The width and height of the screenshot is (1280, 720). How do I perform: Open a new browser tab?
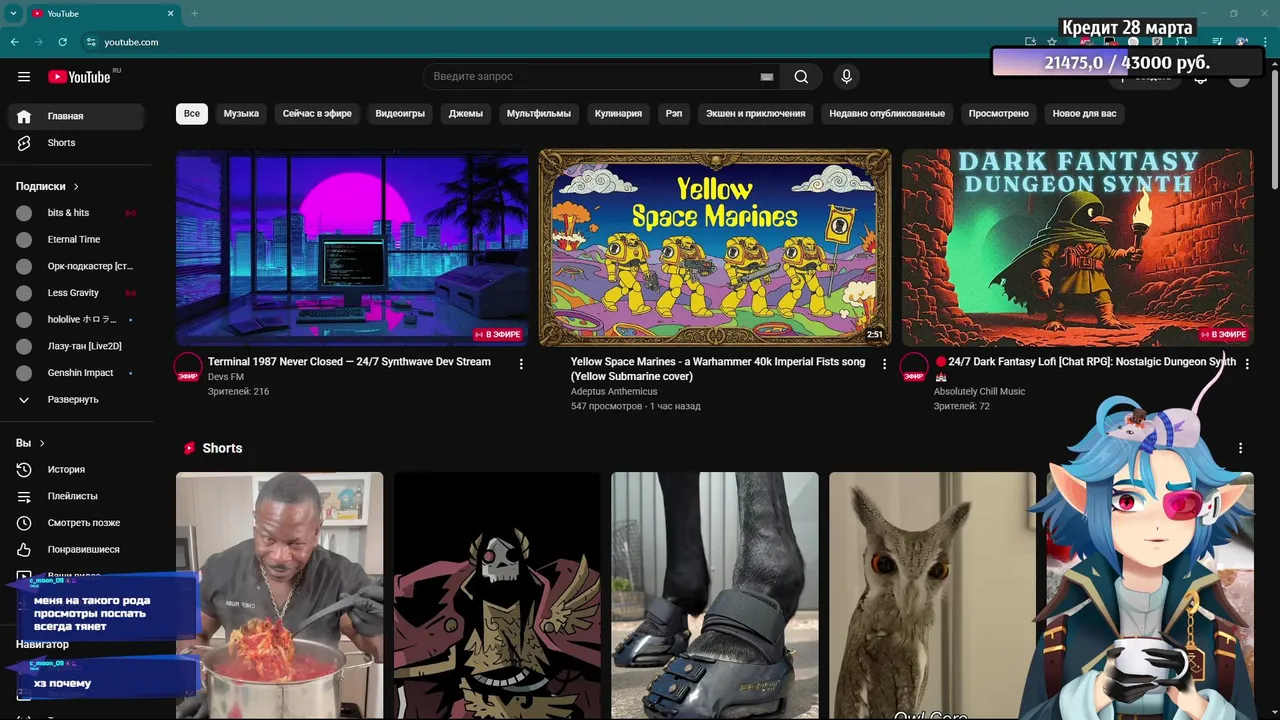(194, 13)
